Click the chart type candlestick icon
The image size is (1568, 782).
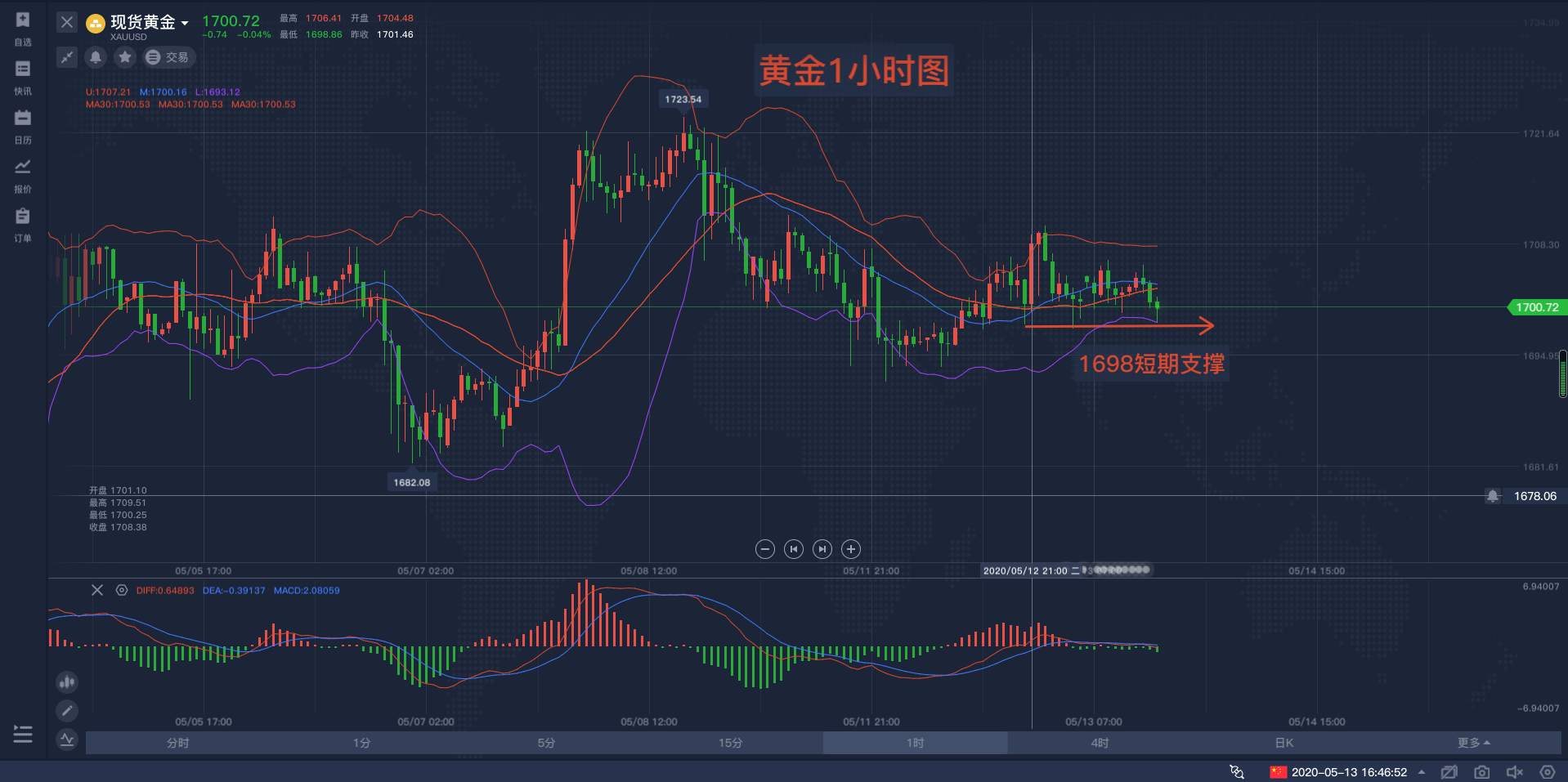67,681
